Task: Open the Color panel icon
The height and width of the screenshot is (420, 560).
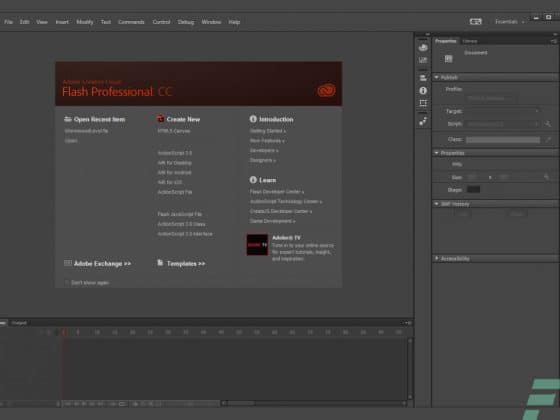Action: point(423,47)
